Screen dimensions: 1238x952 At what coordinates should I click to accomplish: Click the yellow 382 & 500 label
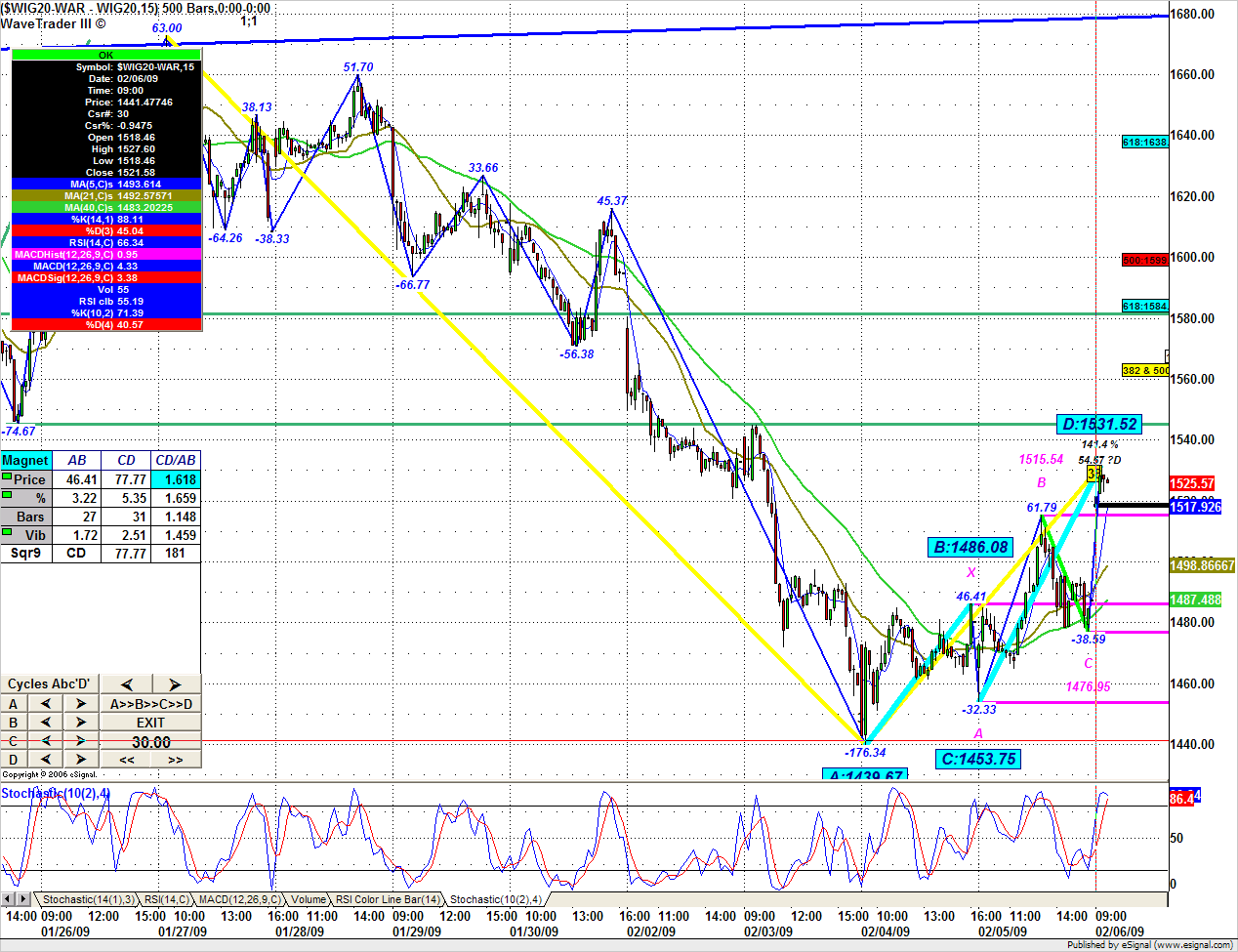[1145, 370]
